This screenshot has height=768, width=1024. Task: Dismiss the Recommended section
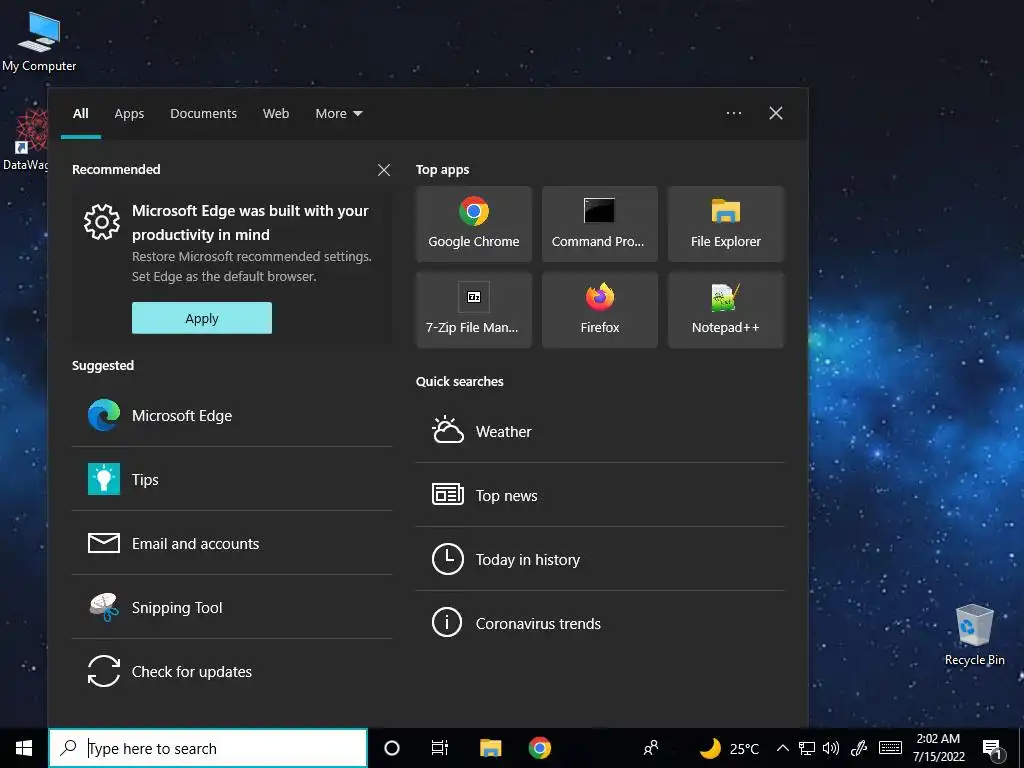[384, 170]
